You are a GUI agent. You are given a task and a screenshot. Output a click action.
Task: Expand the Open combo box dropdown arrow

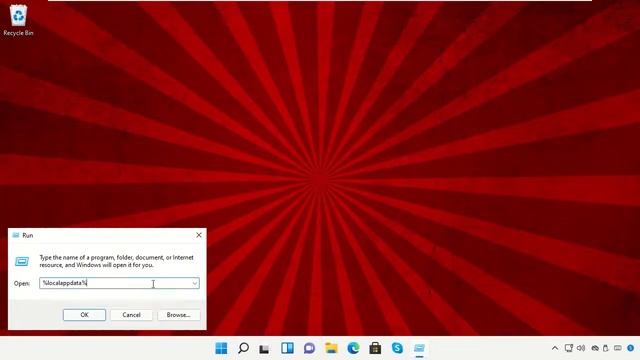click(195, 283)
